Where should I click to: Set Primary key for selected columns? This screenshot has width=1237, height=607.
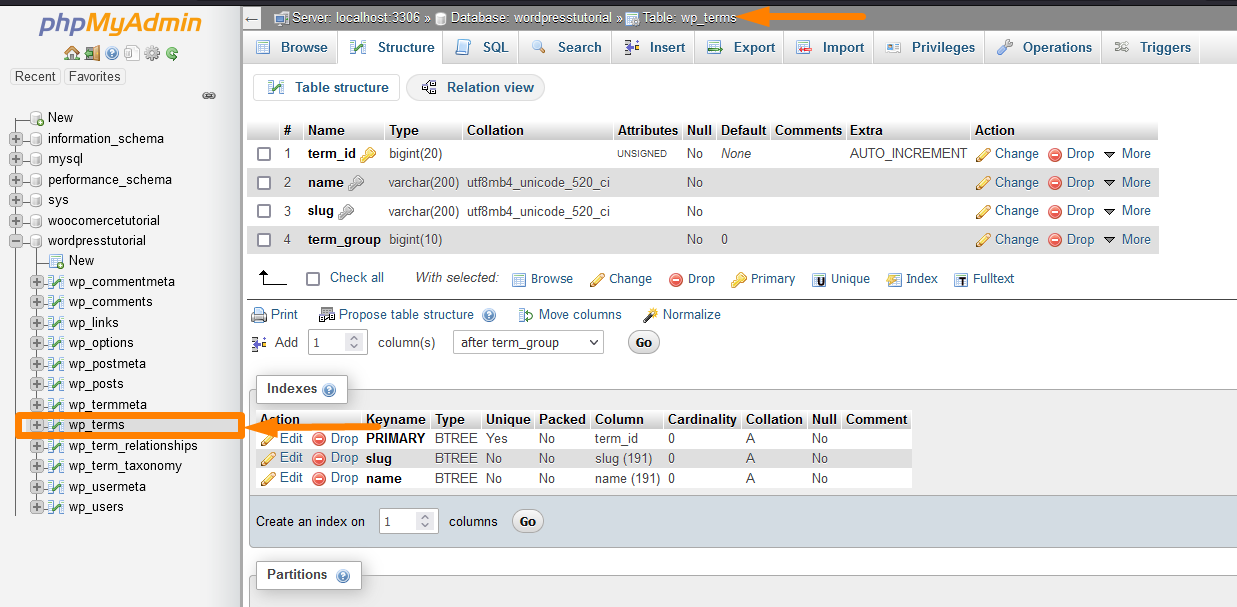pyautogui.click(x=763, y=279)
